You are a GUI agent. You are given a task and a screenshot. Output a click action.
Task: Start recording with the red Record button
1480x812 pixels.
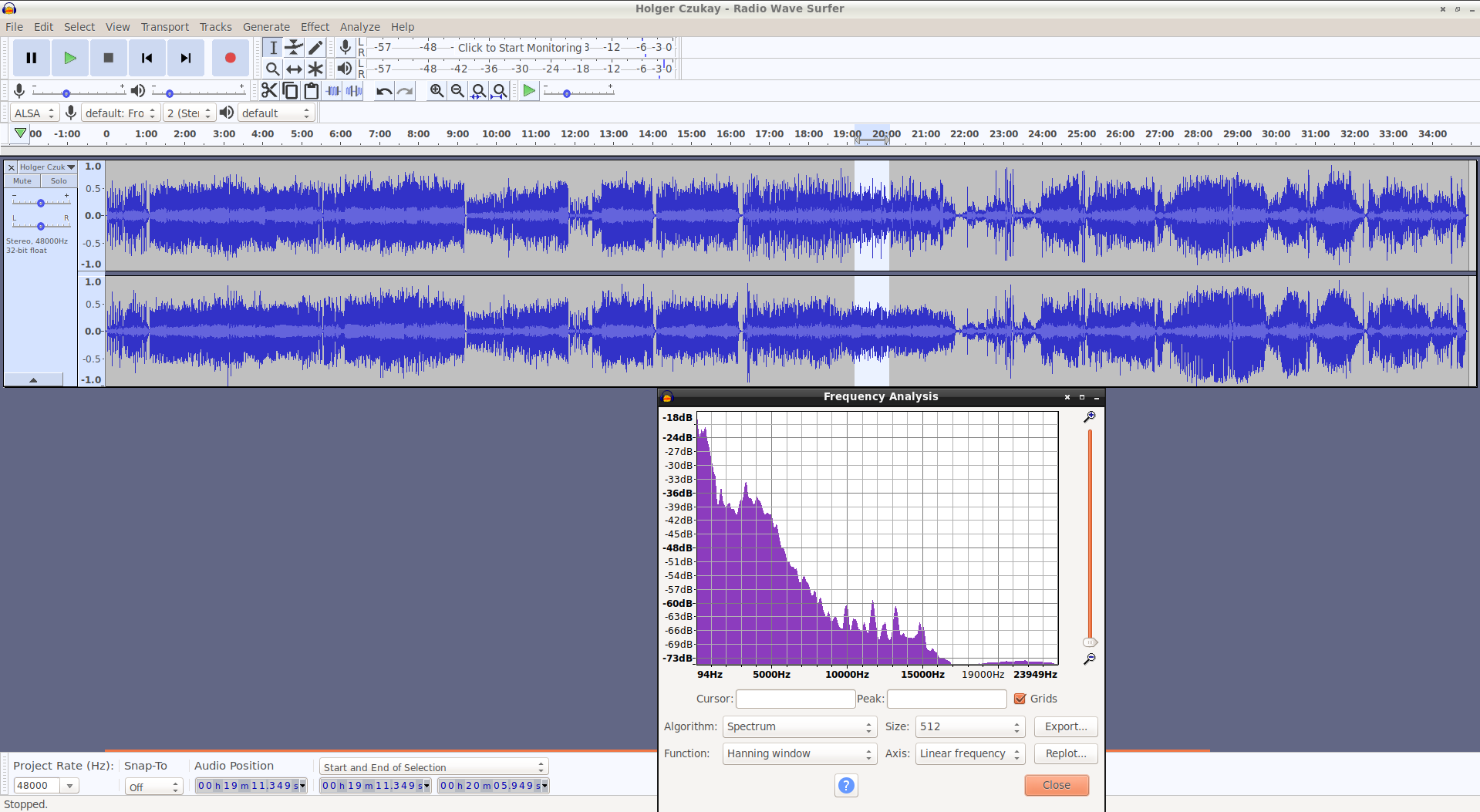(x=230, y=58)
